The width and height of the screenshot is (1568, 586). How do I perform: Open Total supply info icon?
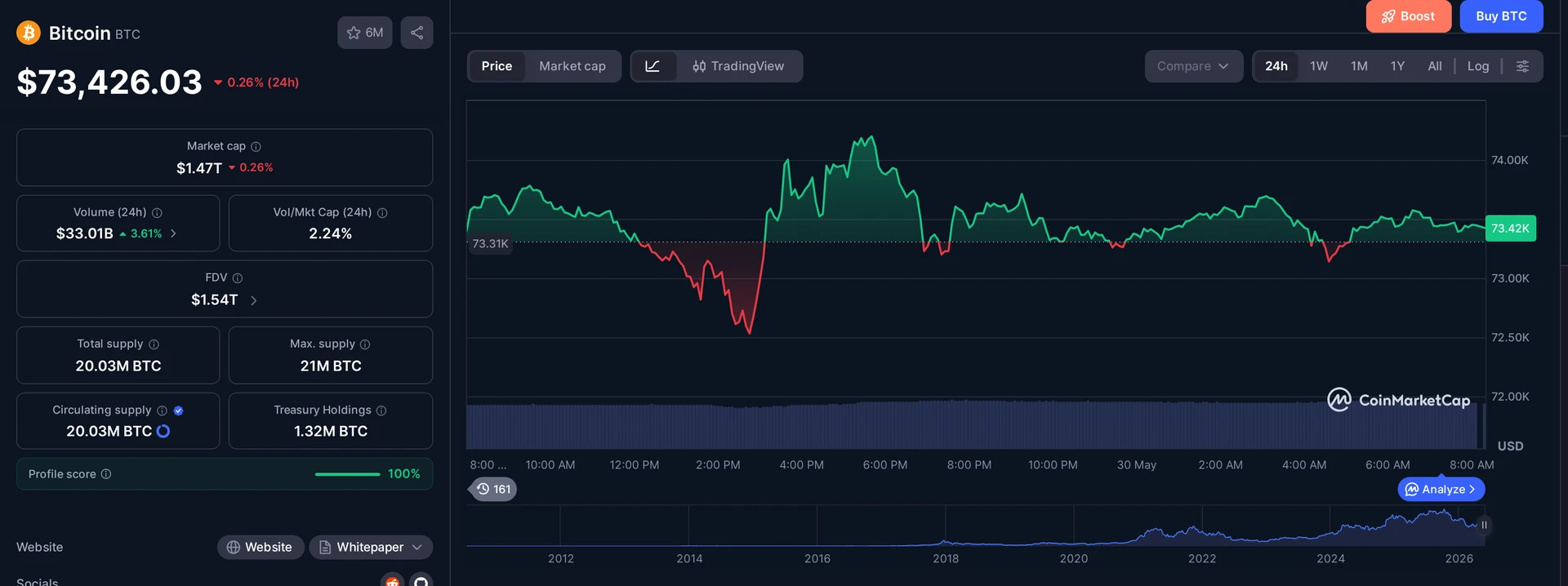tap(154, 344)
